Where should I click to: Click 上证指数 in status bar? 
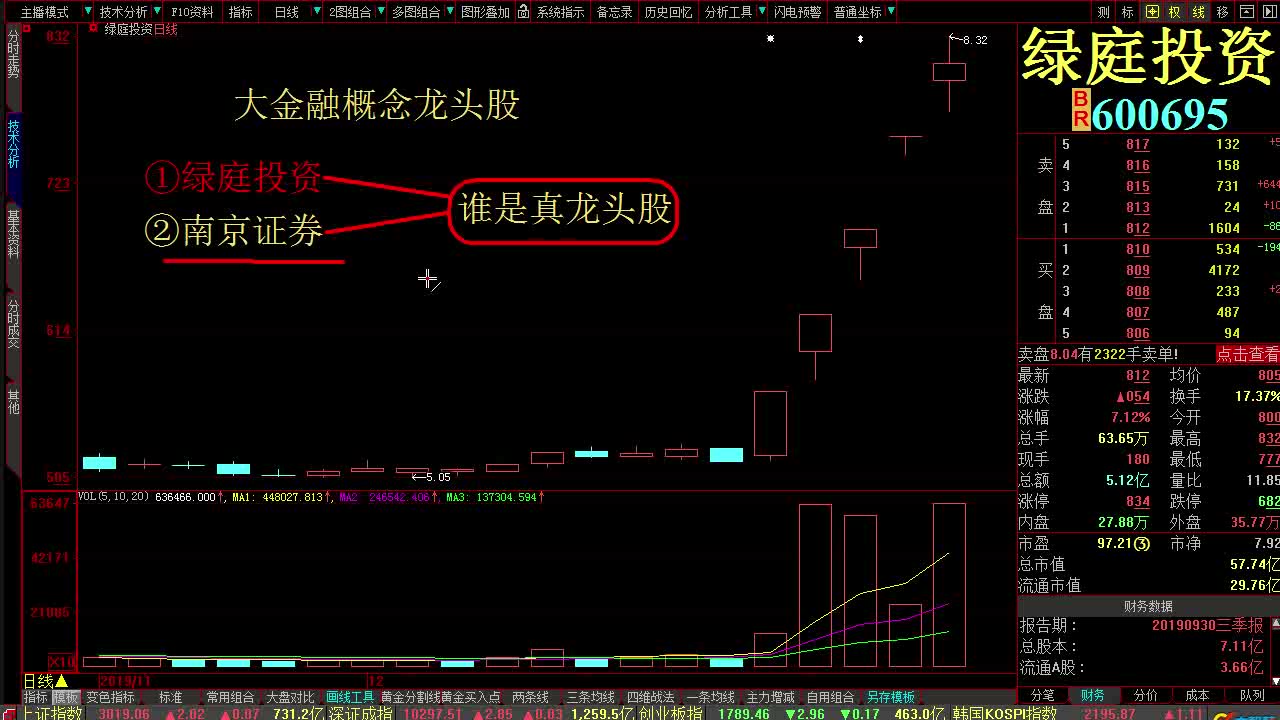coord(52,713)
